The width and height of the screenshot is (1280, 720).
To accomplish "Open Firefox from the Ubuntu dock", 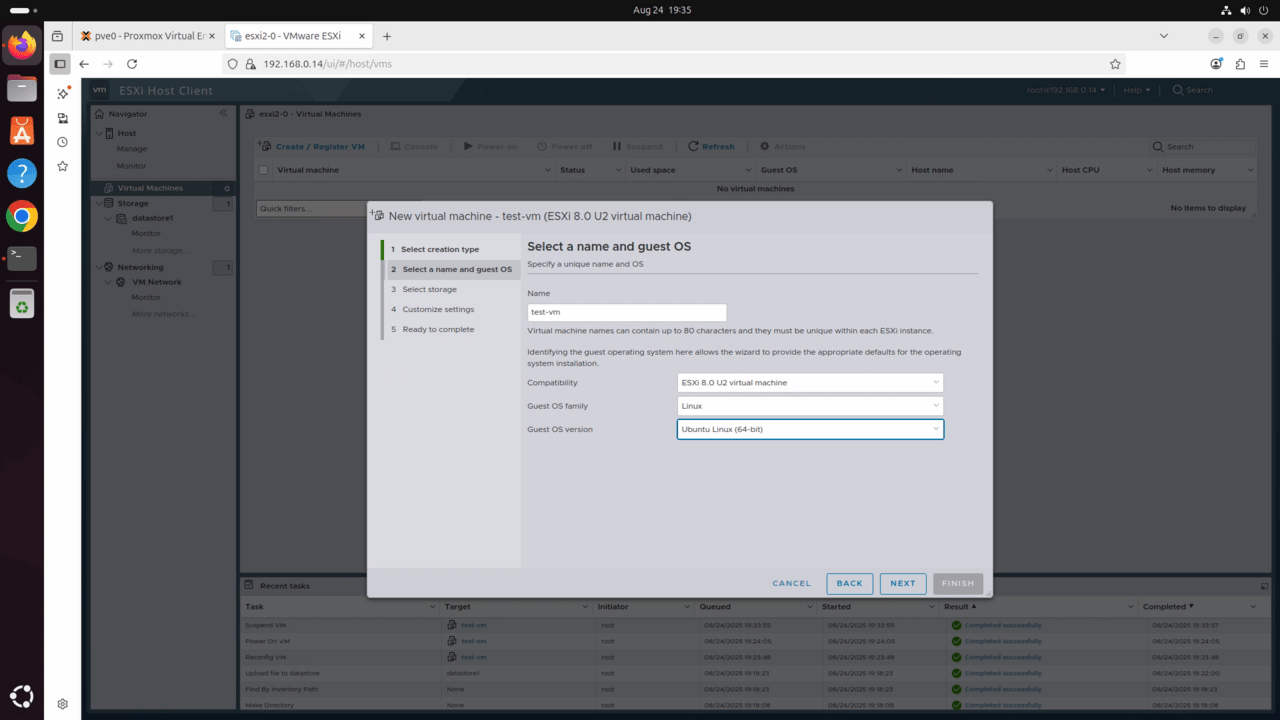I will (x=21, y=45).
